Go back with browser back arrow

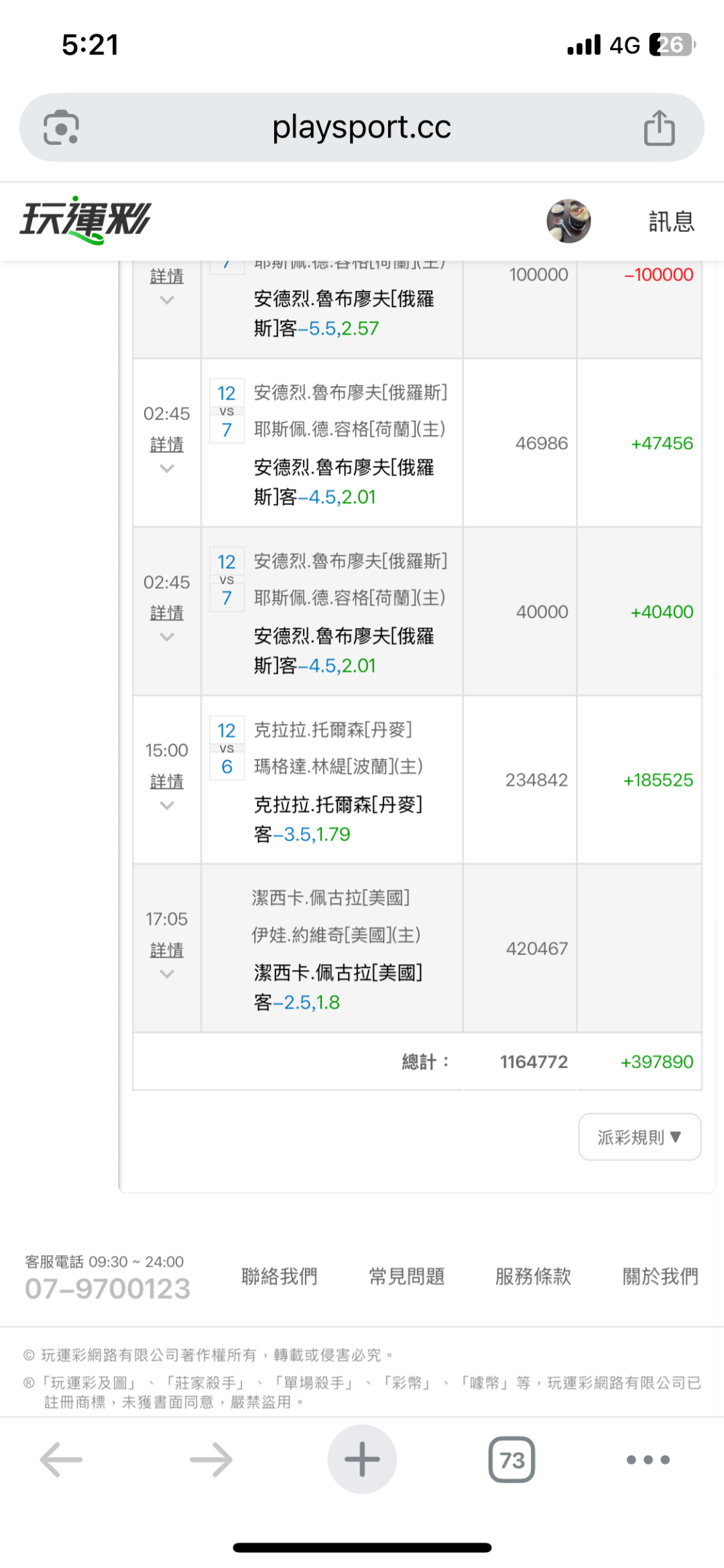pos(61,1459)
